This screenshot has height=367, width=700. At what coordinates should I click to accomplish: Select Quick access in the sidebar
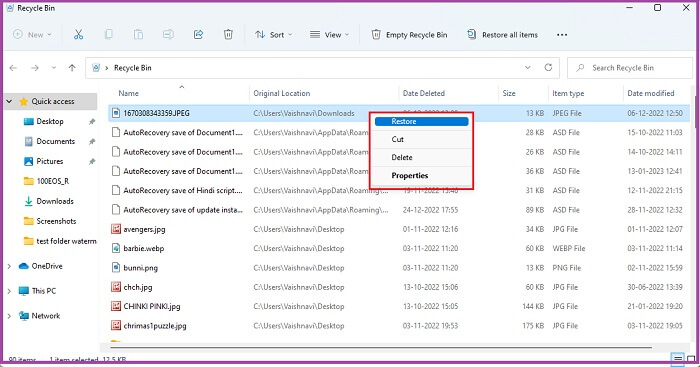pos(53,101)
